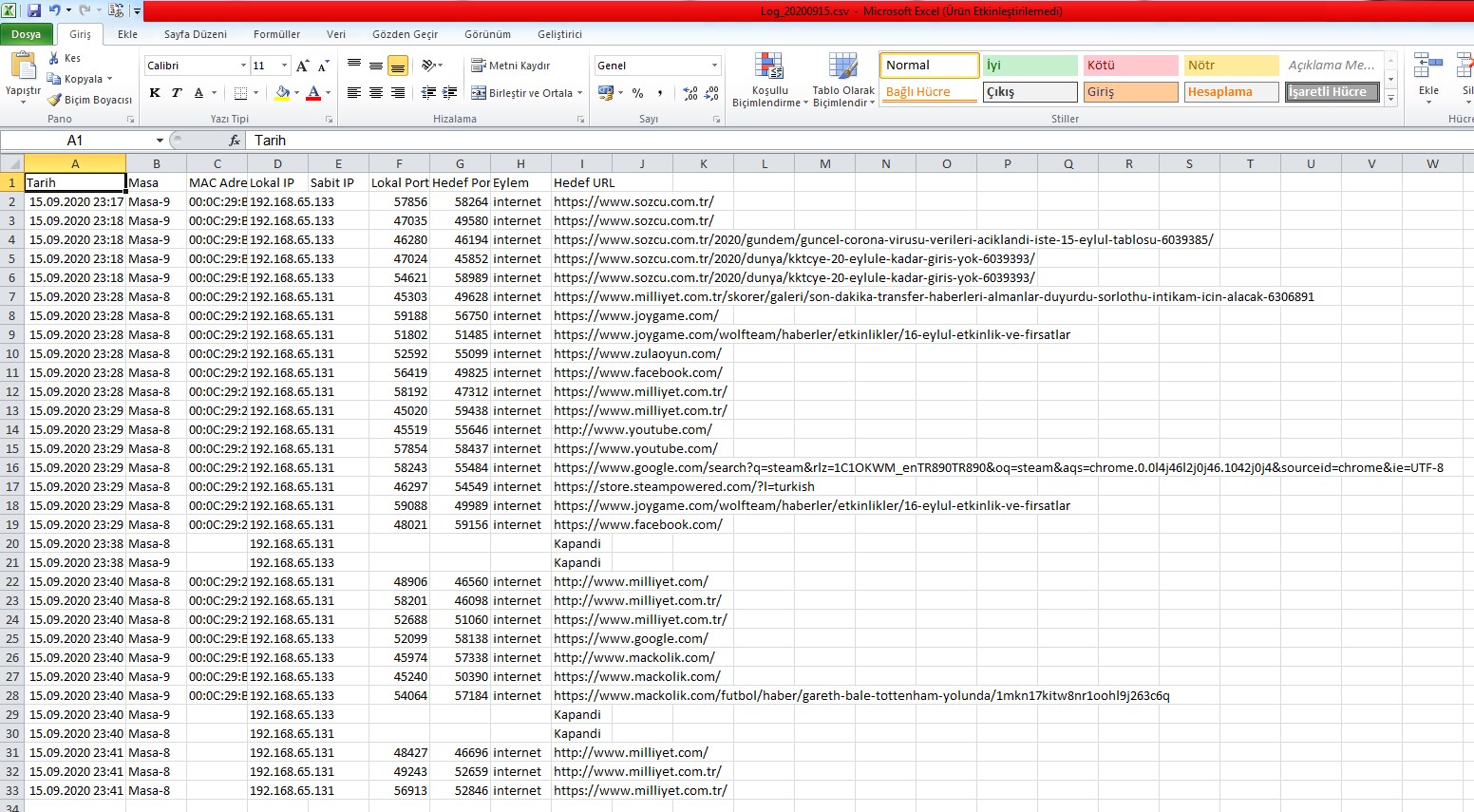The width and height of the screenshot is (1474, 812).
Task: Click the Redo arrow icon
Action: point(85,10)
